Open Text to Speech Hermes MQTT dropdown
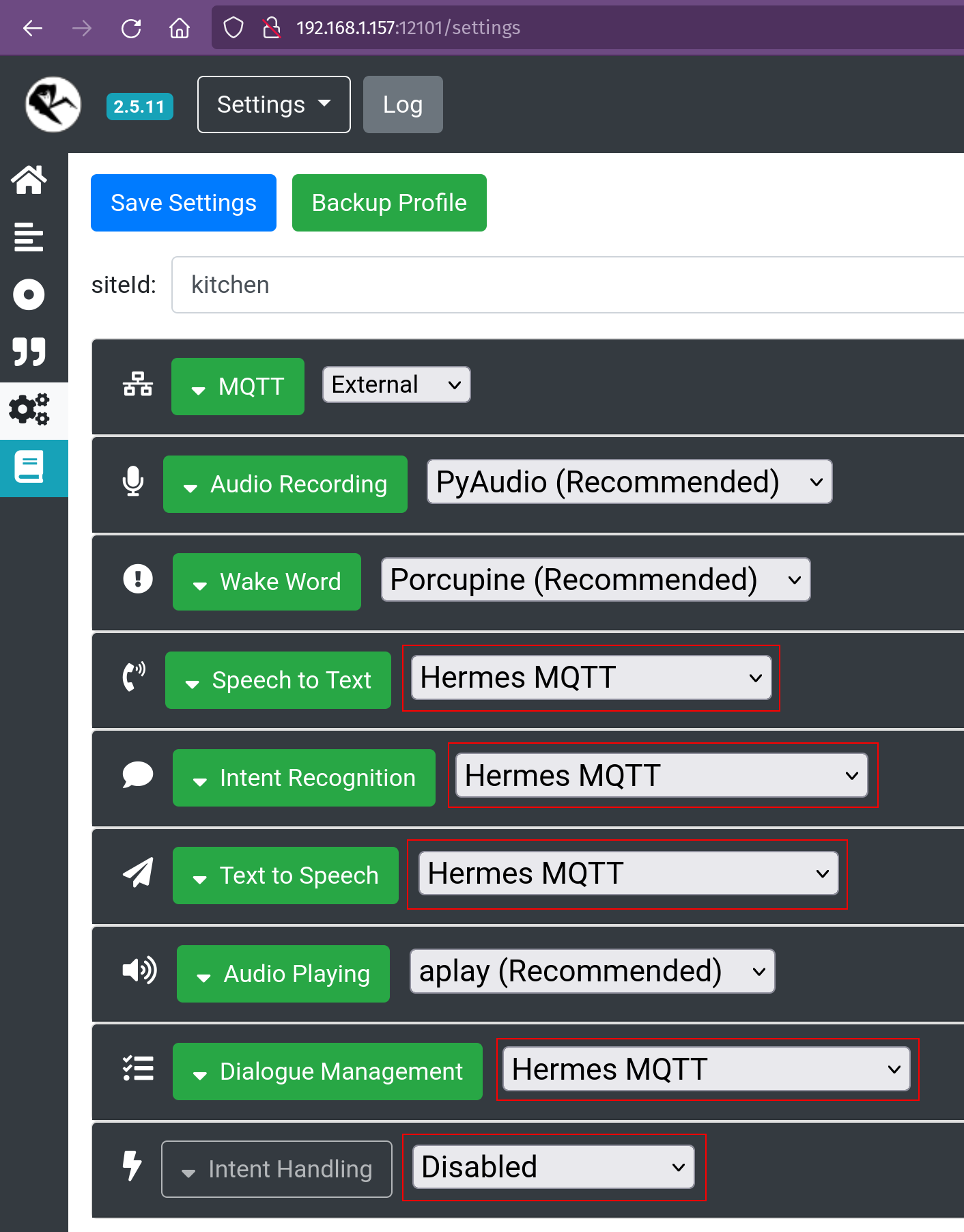Image resolution: width=964 pixels, height=1232 pixels. pyautogui.click(x=628, y=873)
